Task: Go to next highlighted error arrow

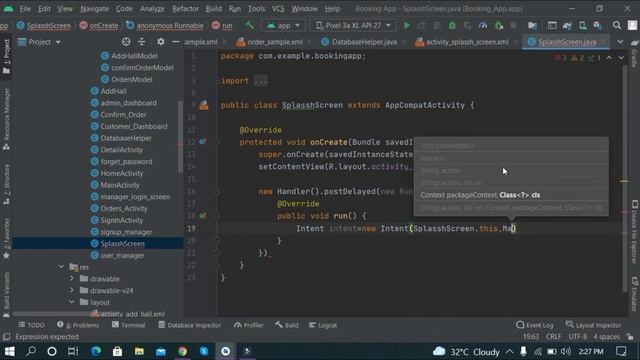Action: click(621, 58)
